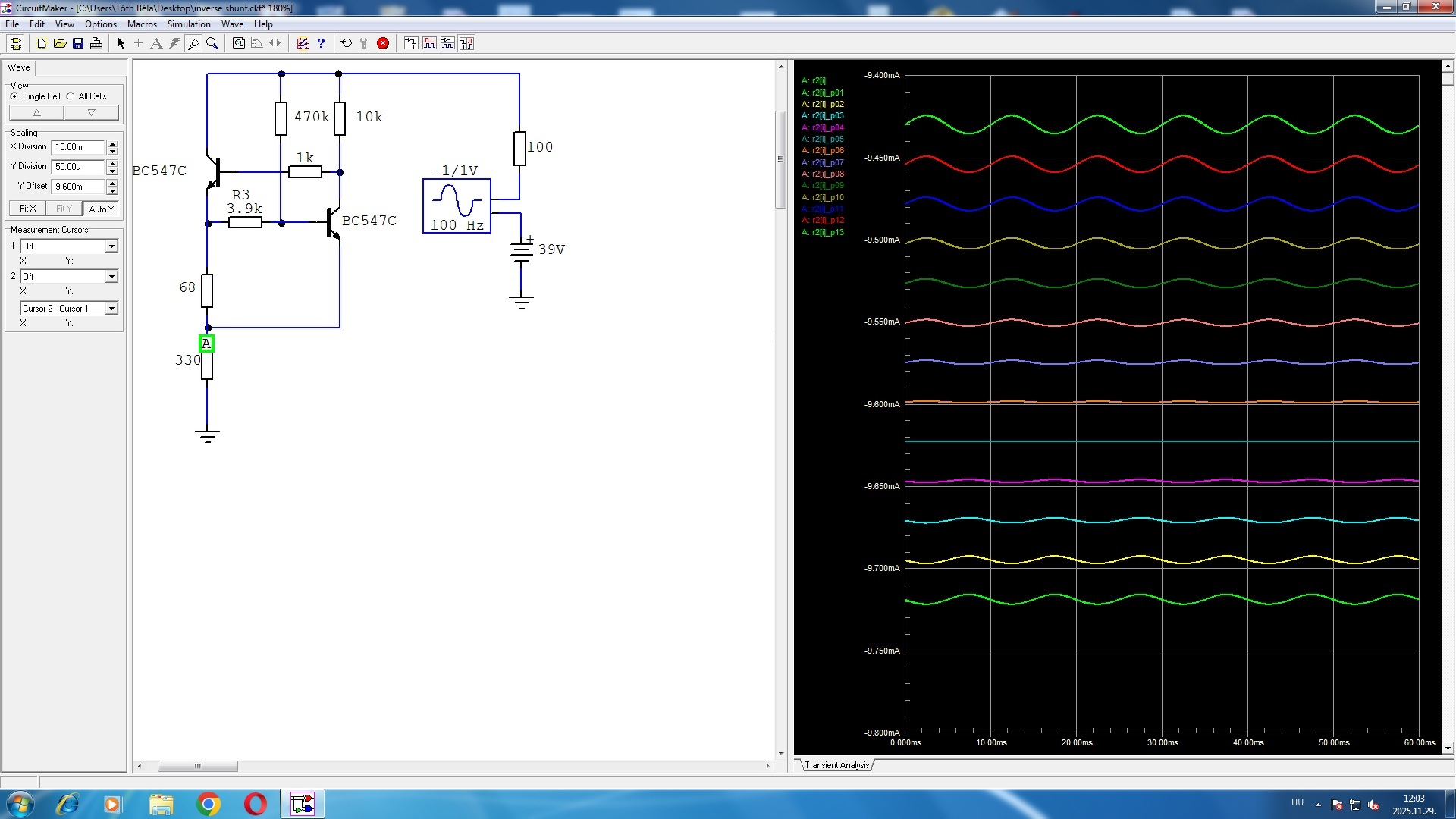This screenshot has height=819, width=1456.
Task: Click the probe tool icon
Action: pos(193,43)
